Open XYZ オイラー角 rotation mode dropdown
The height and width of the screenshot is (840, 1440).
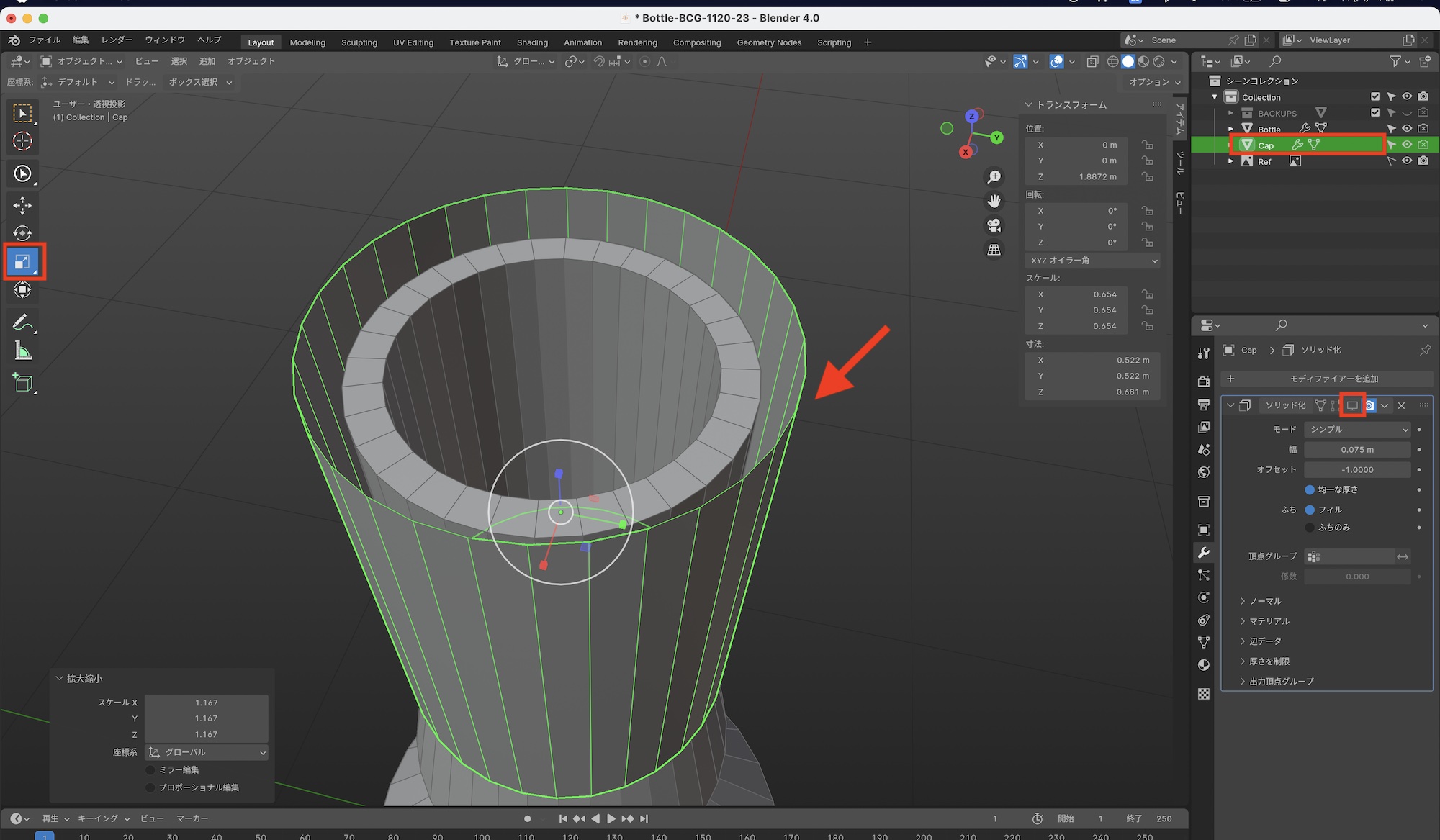[x=1093, y=261]
